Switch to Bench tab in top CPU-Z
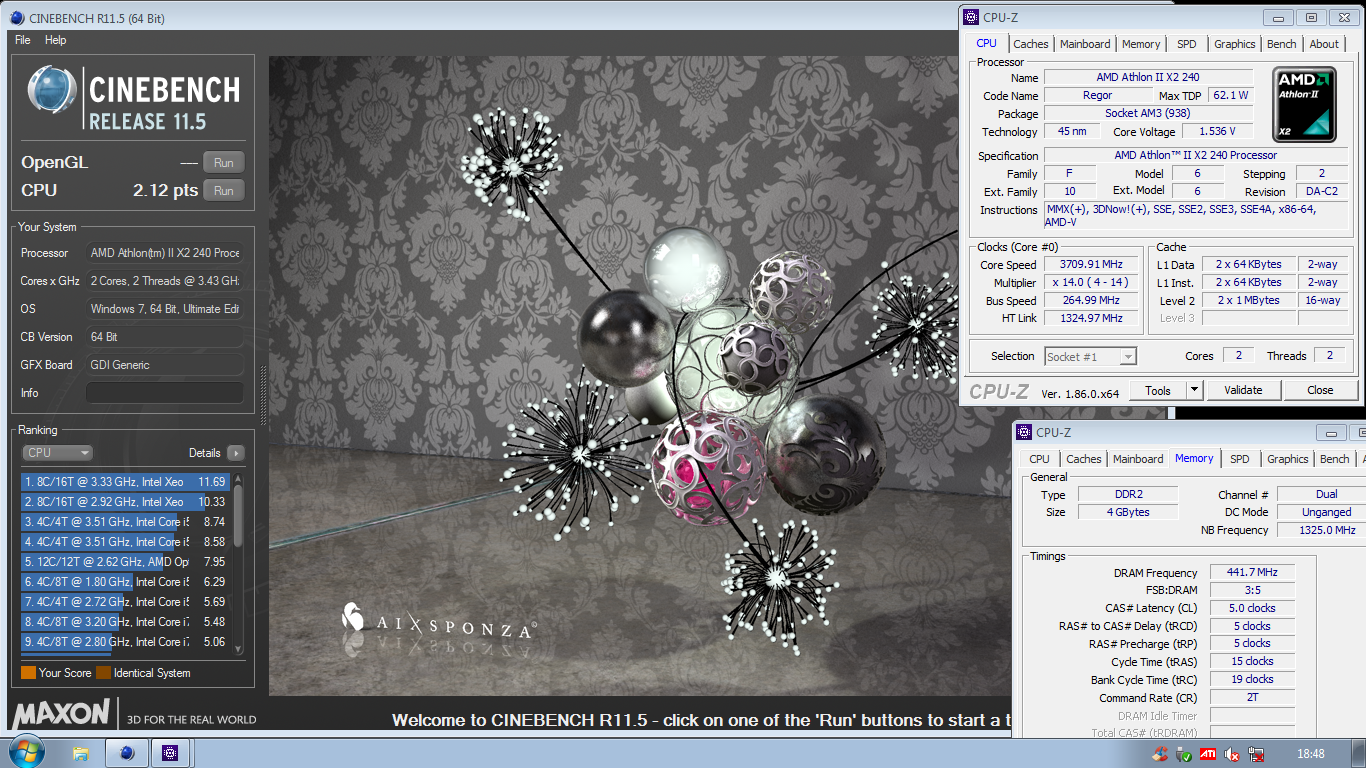The width and height of the screenshot is (1366, 768). pyautogui.click(x=1282, y=44)
